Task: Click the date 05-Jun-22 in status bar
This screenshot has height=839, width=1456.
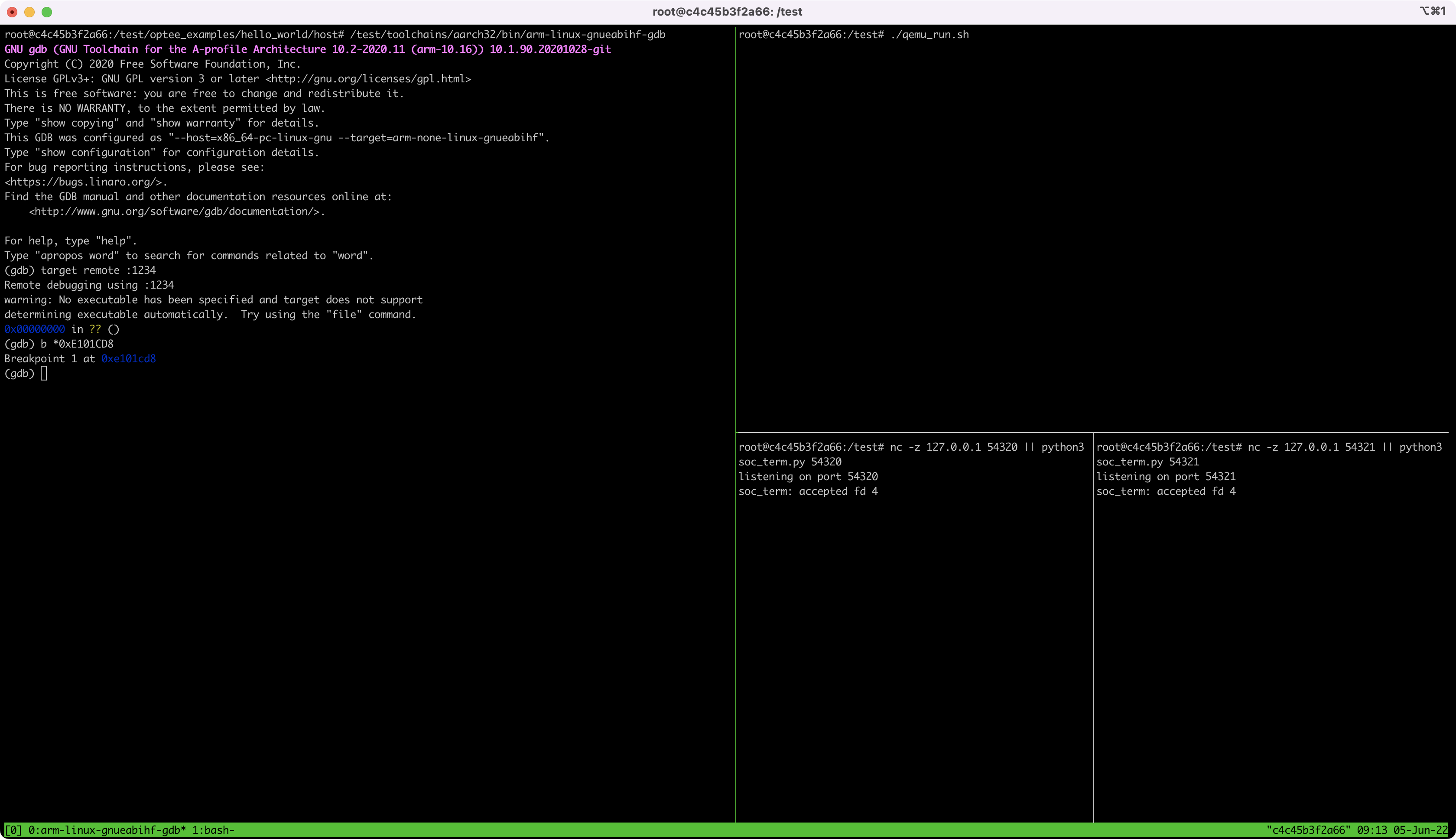Action: point(1420,830)
